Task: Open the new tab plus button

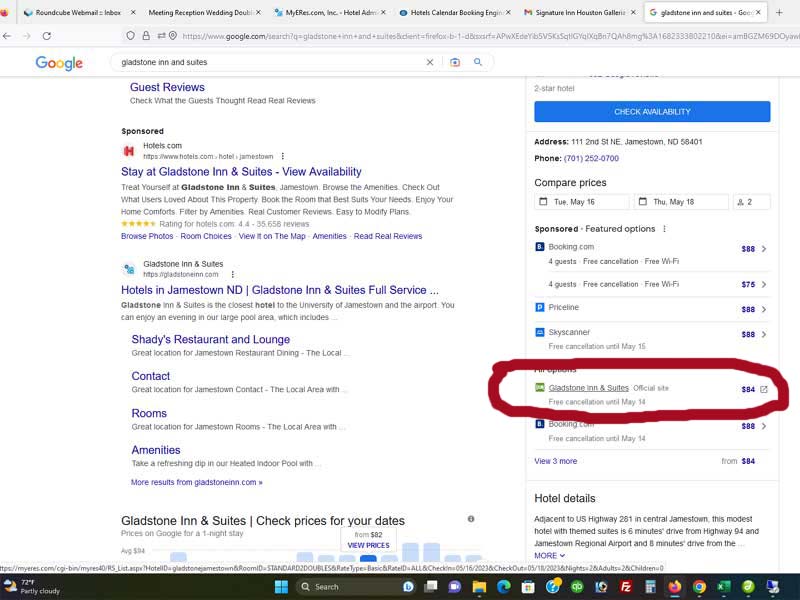Action: (779, 12)
